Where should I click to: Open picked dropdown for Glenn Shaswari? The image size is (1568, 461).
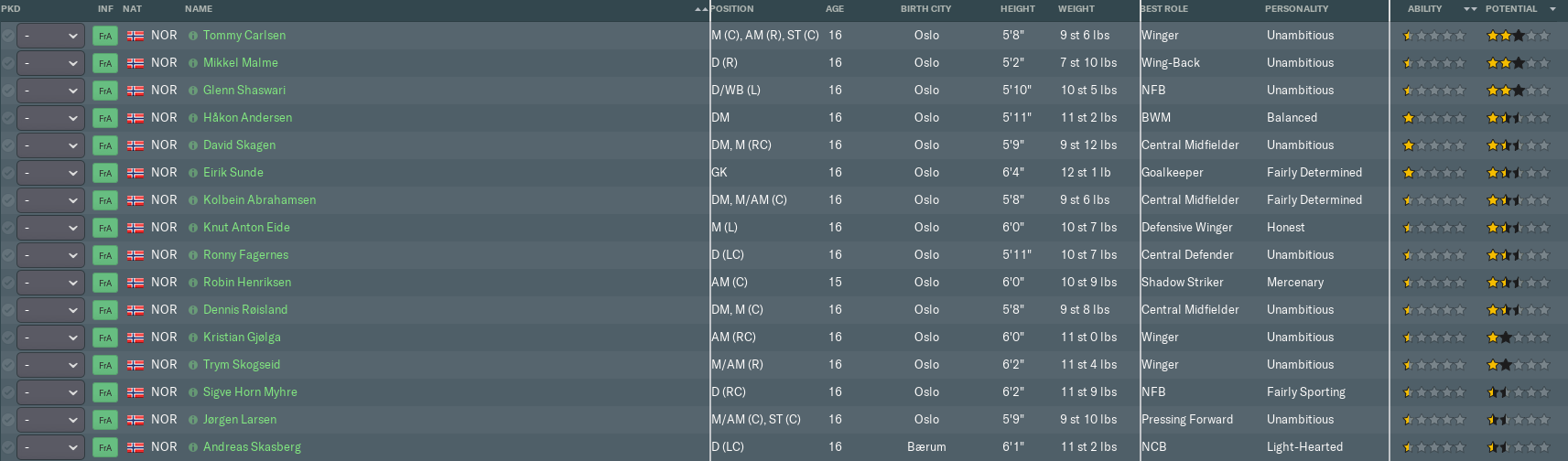pos(51,91)
